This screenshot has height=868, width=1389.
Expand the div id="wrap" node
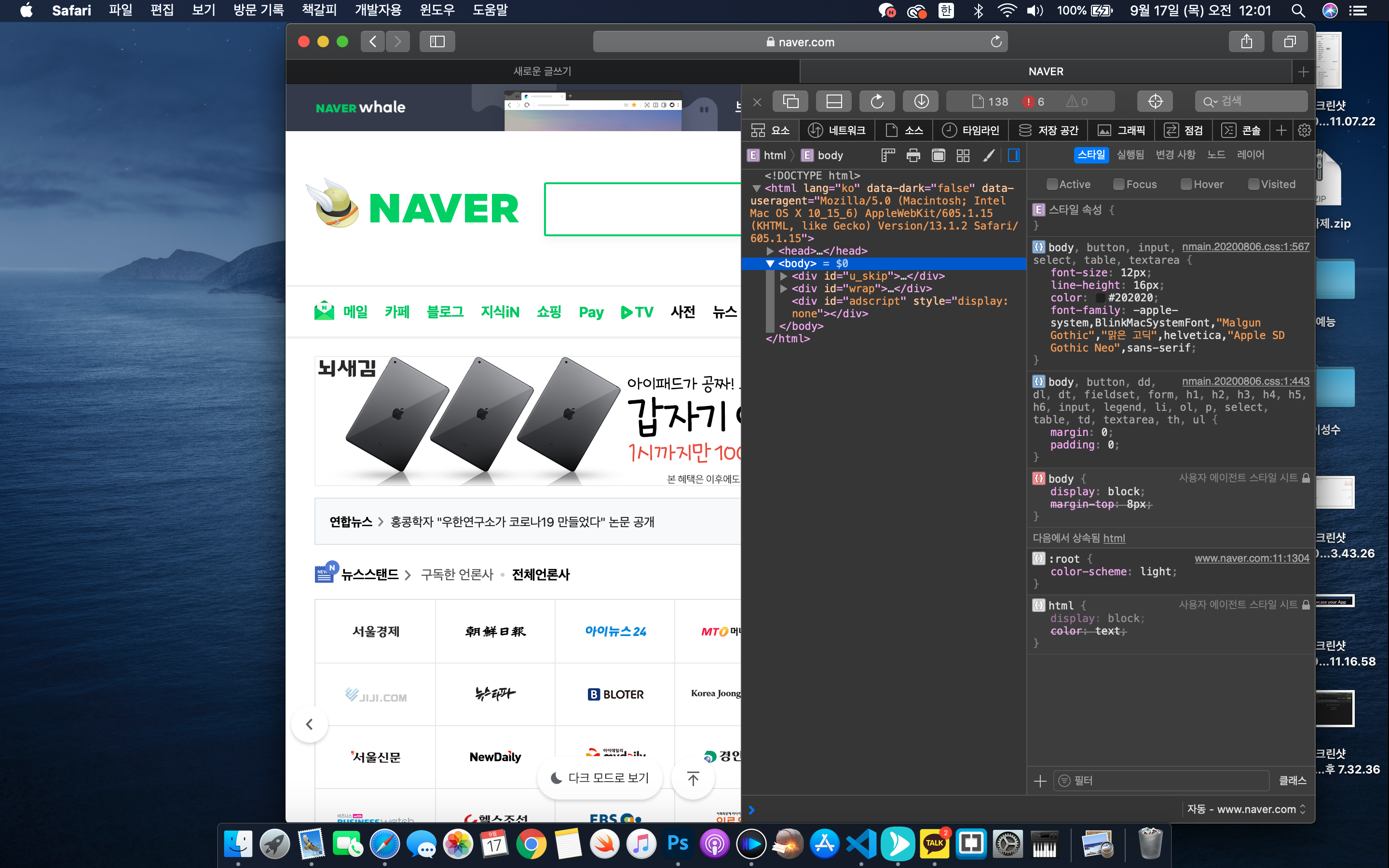[783, 289]
